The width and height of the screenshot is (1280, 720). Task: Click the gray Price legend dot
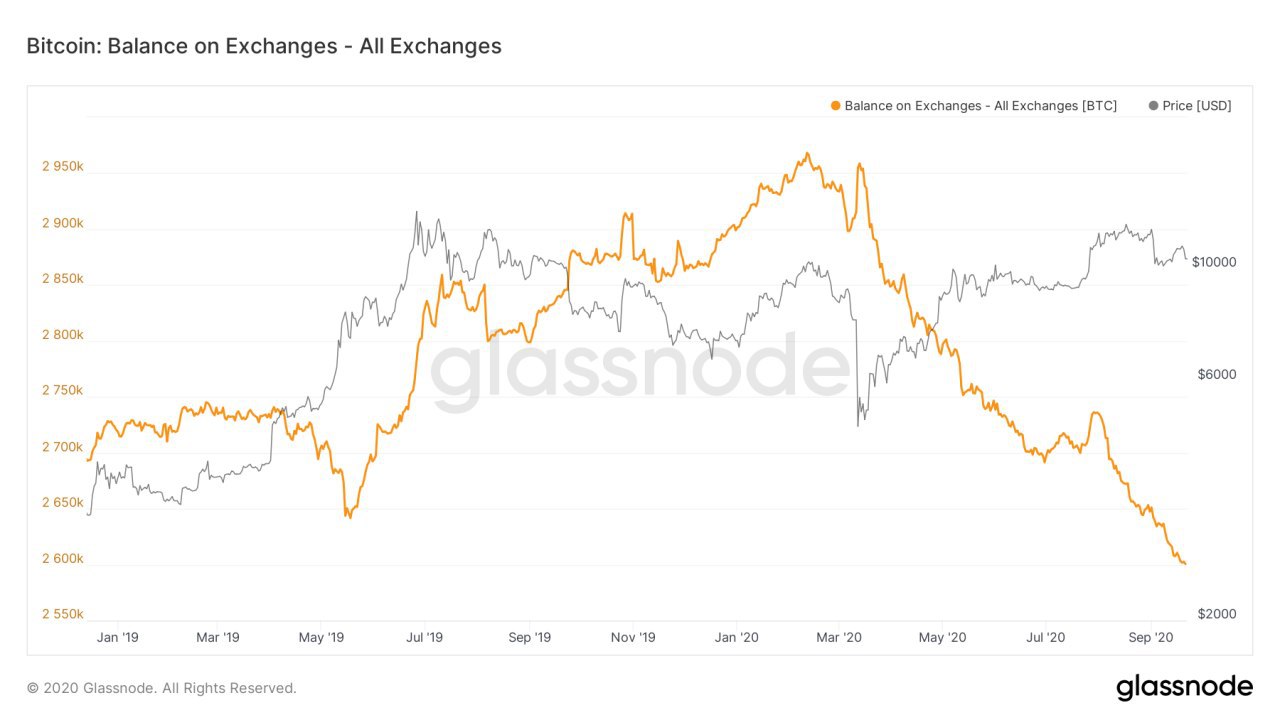[1154, 106]
